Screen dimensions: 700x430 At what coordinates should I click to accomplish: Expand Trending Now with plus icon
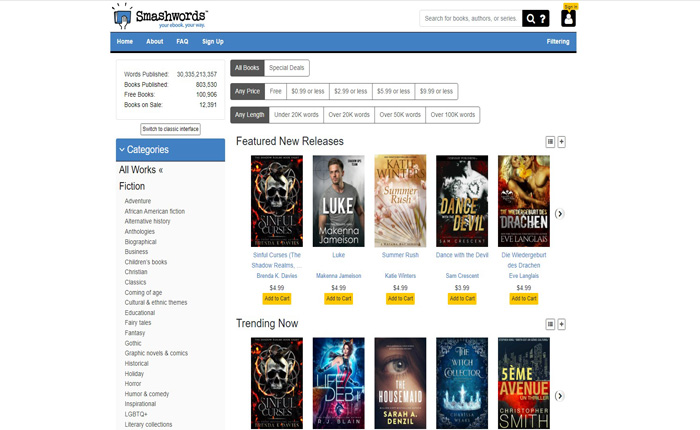[x=562, y=324]
